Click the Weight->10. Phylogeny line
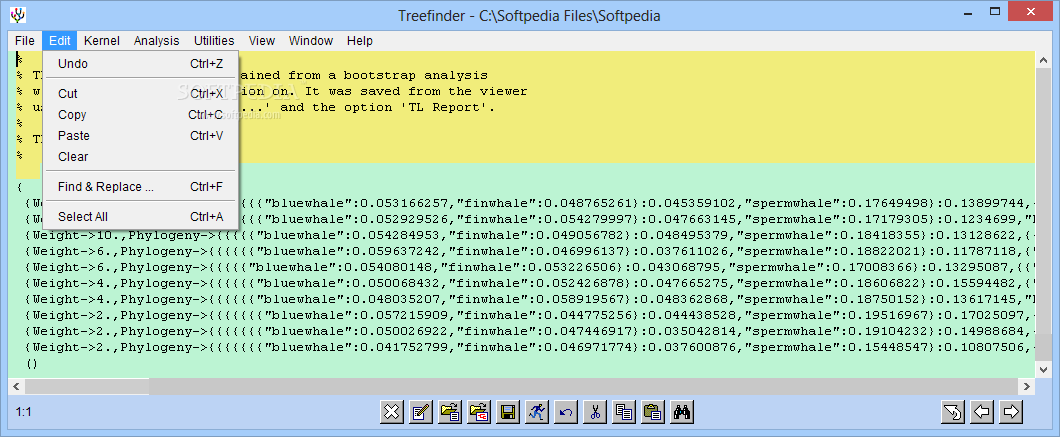 (x=530, y=235)
